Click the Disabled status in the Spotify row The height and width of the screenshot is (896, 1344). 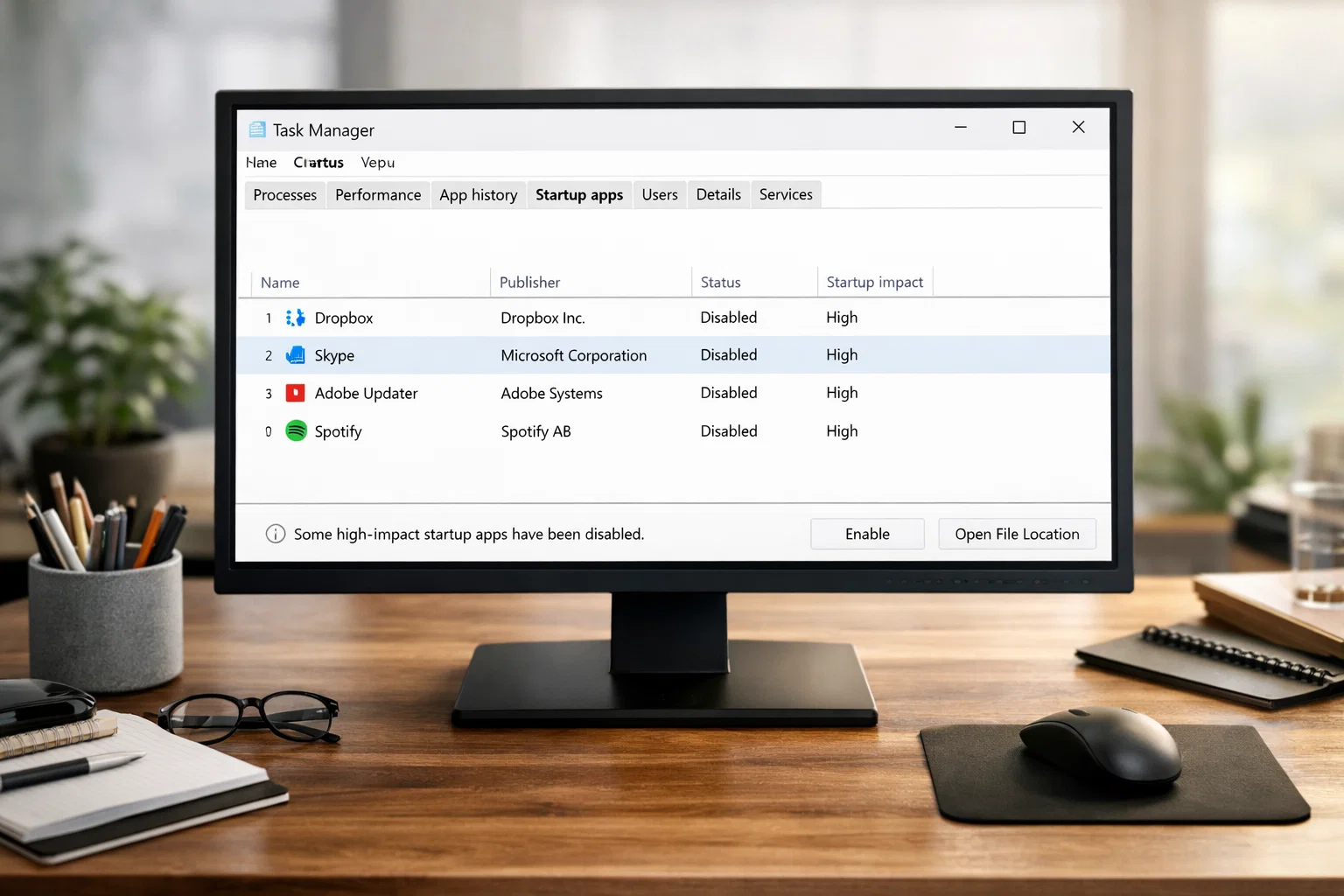729,430
